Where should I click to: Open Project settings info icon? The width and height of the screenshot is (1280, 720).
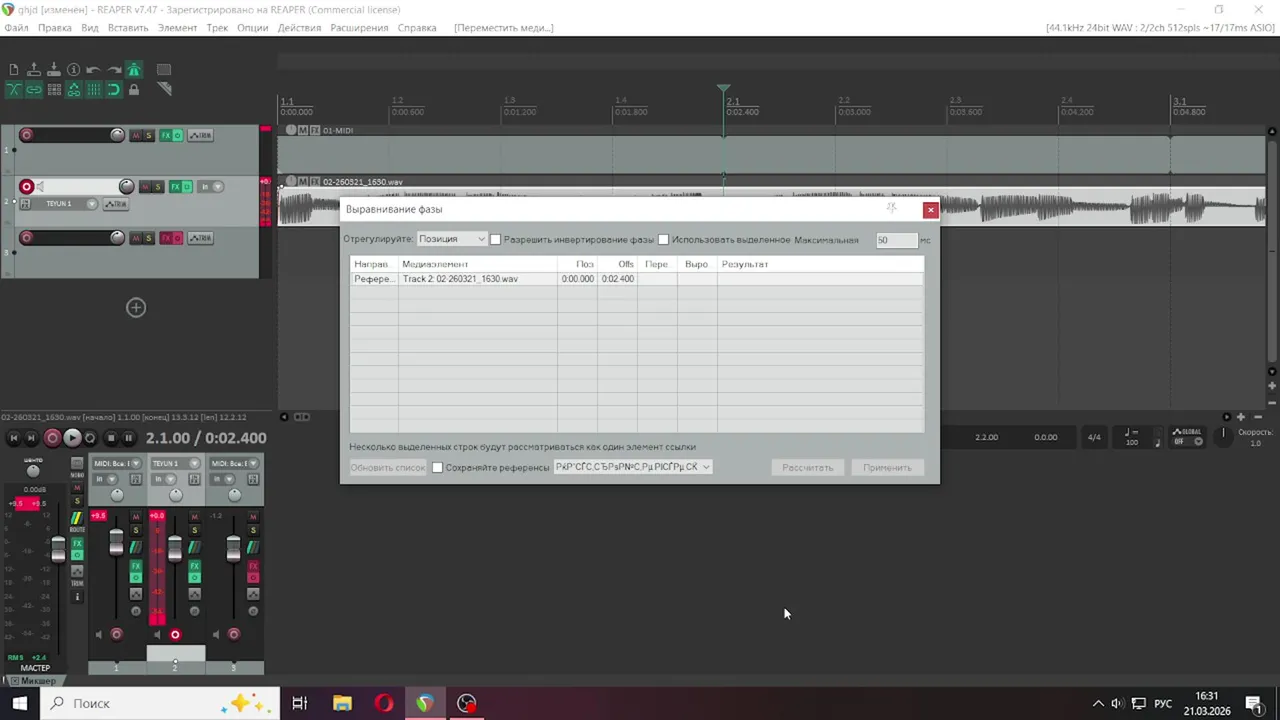tap(73, 70)
